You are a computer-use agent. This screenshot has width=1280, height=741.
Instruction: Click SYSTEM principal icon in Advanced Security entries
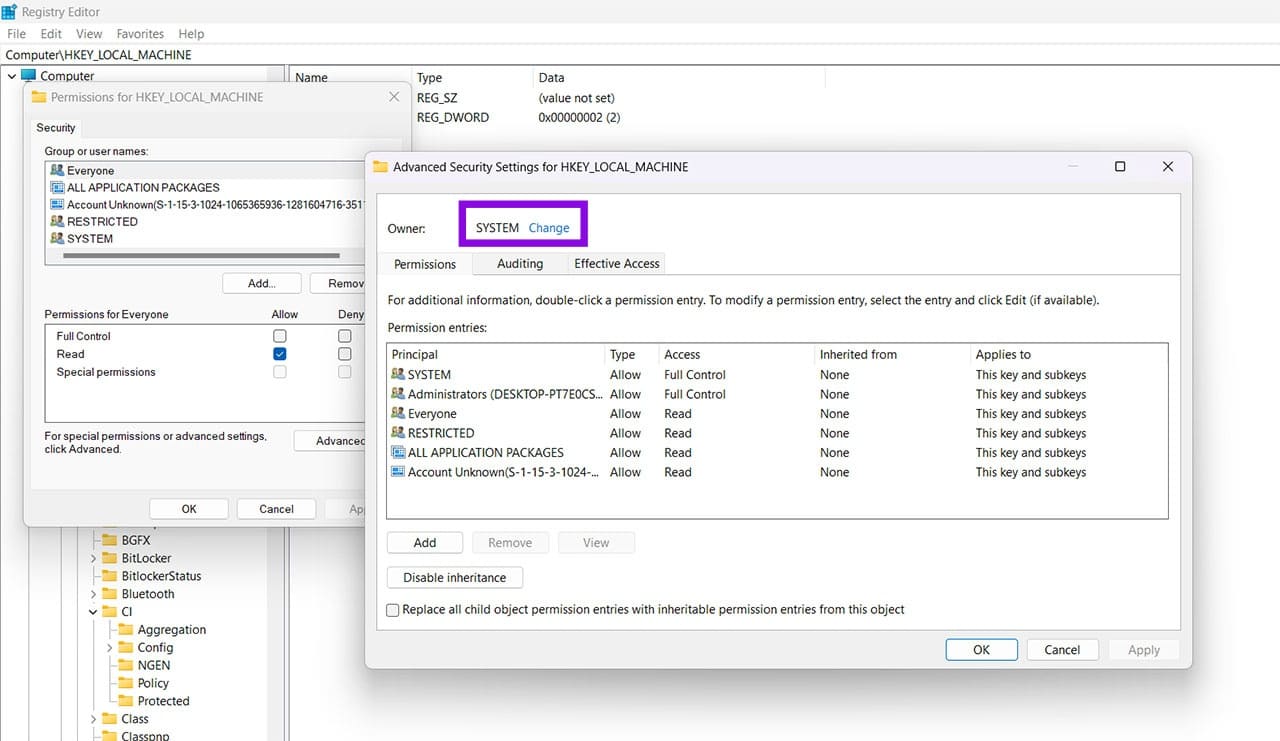[x=398, y=375]
